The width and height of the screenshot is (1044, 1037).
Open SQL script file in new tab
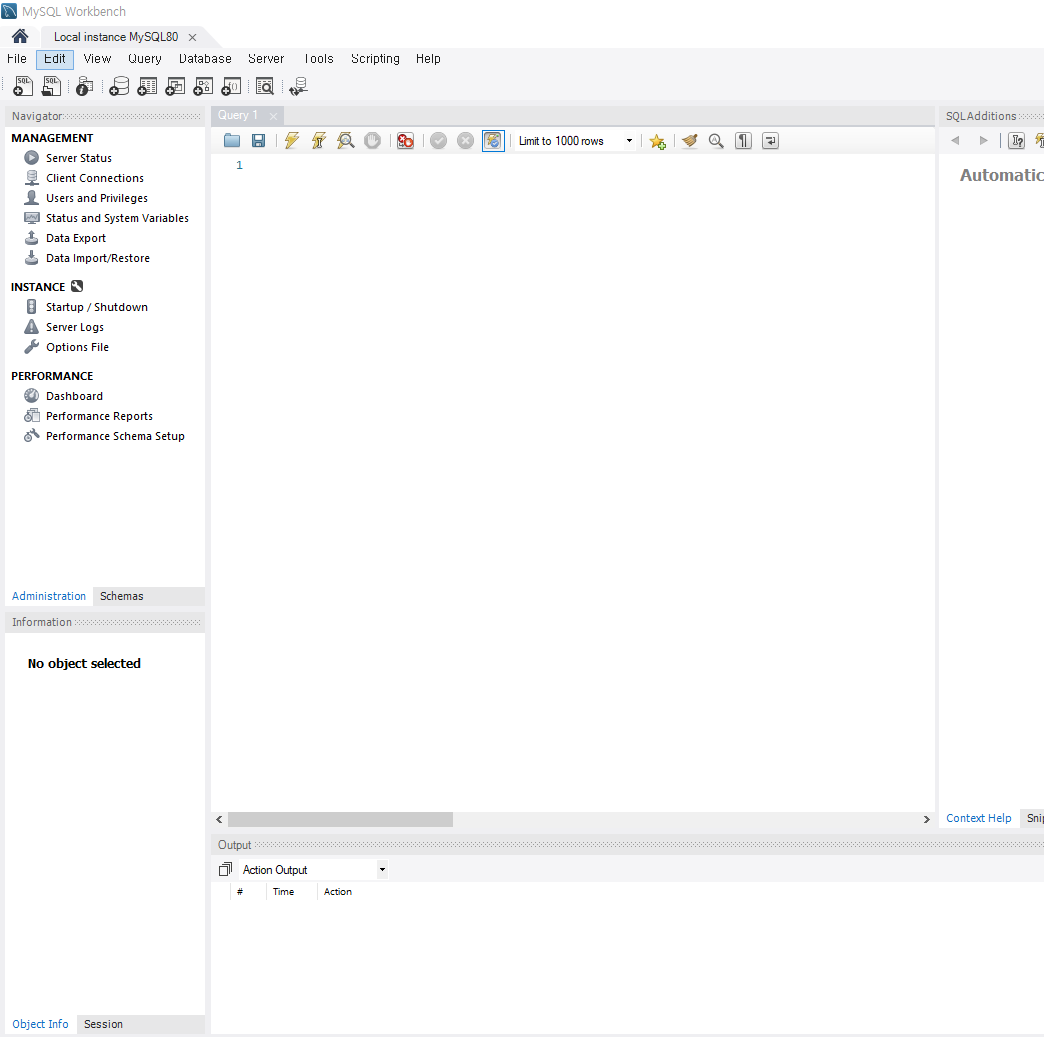51,86
